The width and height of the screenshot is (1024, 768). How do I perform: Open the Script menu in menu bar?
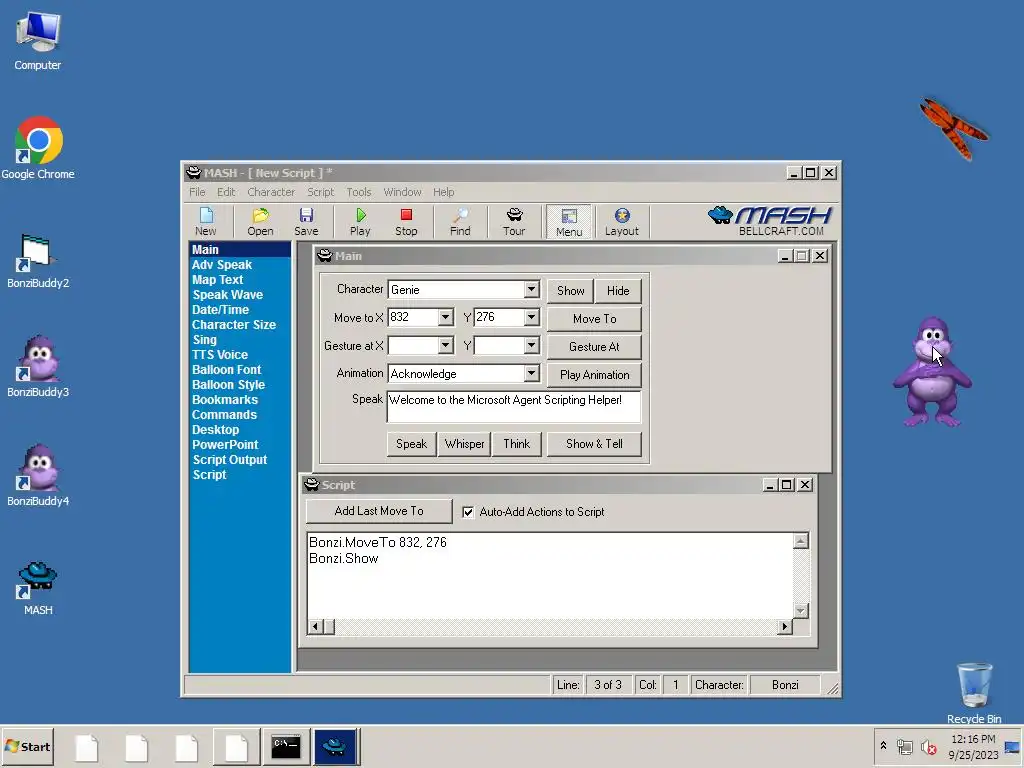pyautogui.click(x=321, y=192)
